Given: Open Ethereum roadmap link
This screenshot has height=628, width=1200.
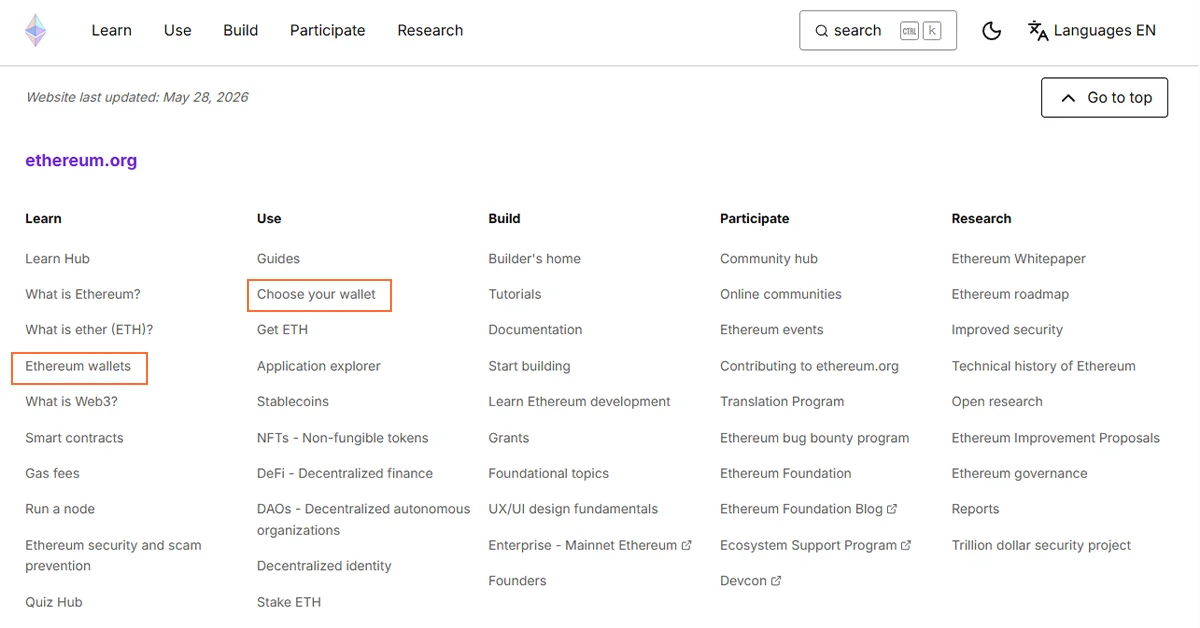Looking at the screenshot, I should click(x=1010, y=294).
